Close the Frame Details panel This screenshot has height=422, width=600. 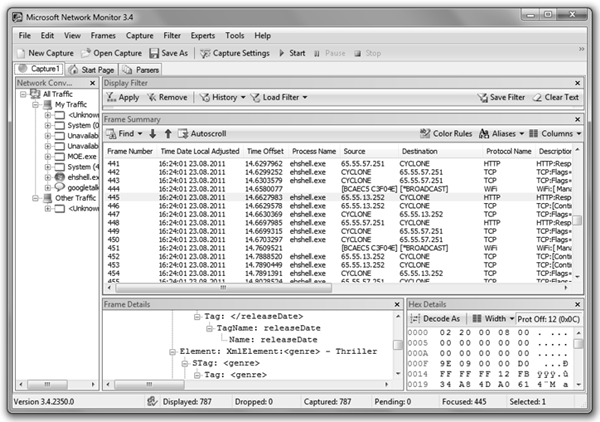(x=397, y=305)
